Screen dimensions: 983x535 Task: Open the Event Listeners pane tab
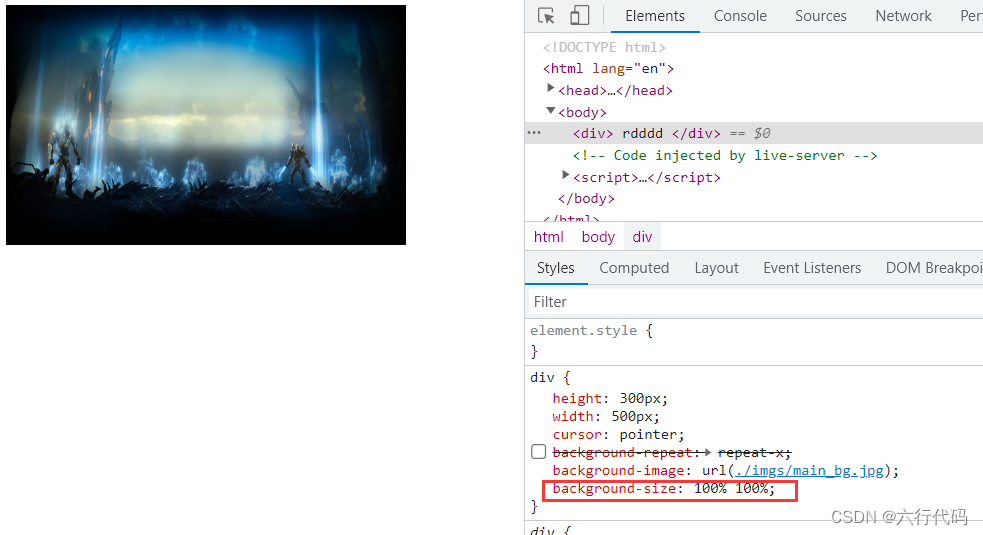tap(812, 268)
